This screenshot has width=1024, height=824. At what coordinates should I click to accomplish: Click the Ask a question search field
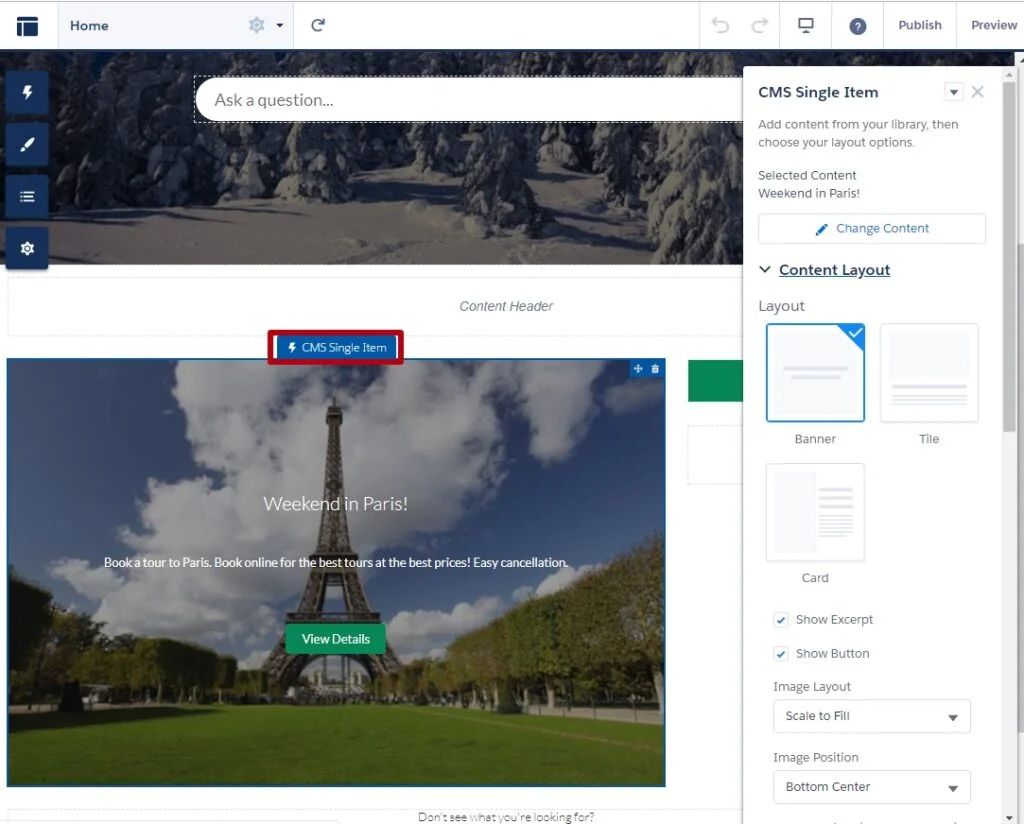469,100
